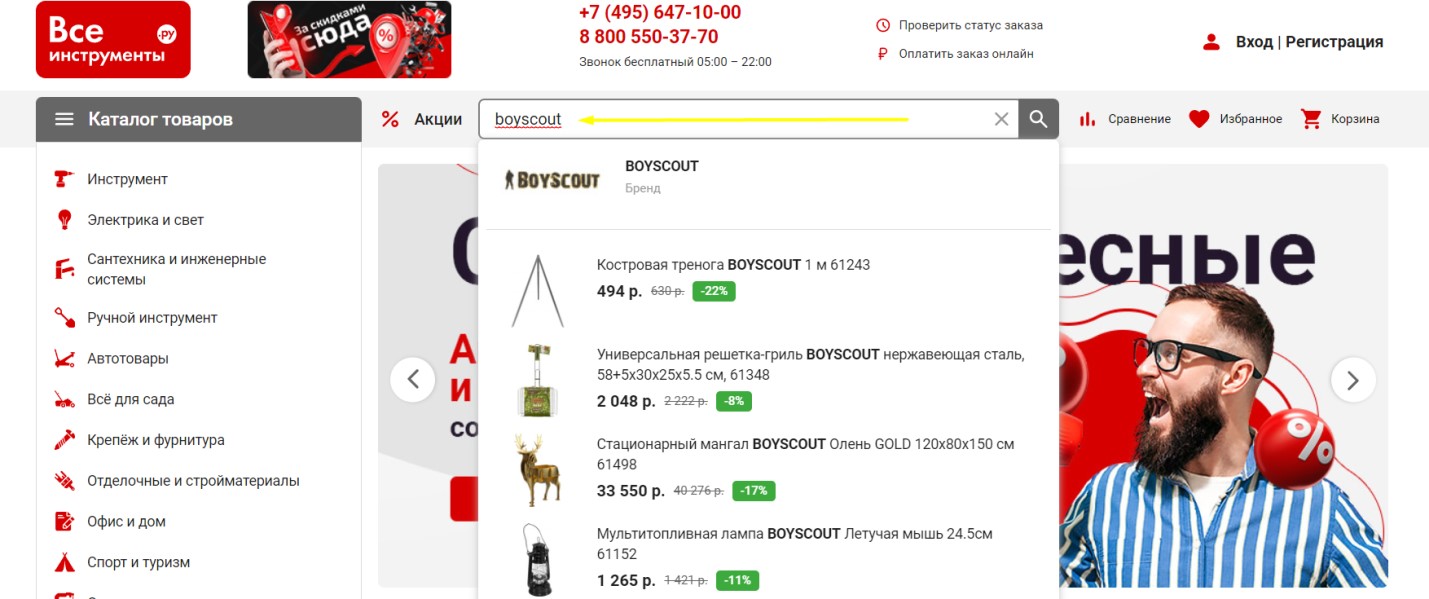Click the Все инструменты logo
1429x599 pixels.
tap(113, 40)
